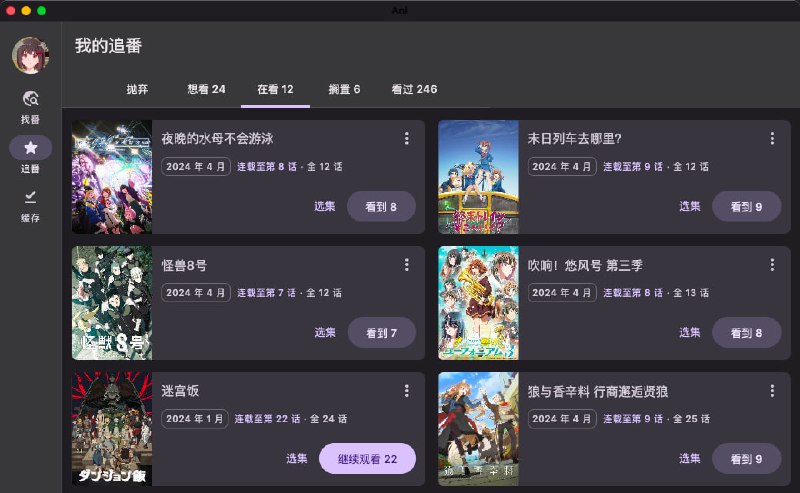Click the title 夜晚的水母不会游泳
Screen dimensions: 800x493
pyautogui.click(x=217, y=138)
